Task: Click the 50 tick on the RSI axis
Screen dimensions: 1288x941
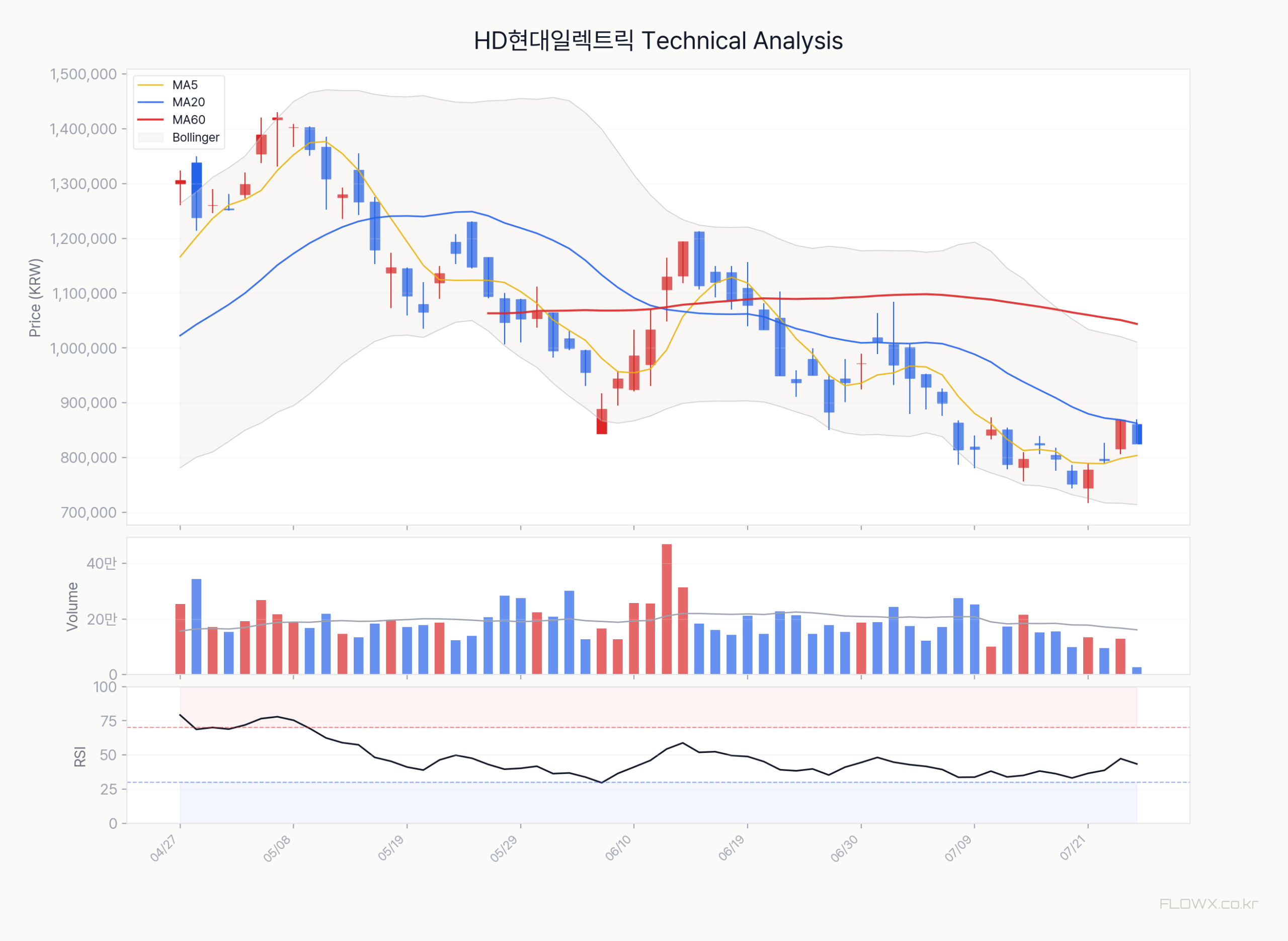Action: [x=108, y=755]
